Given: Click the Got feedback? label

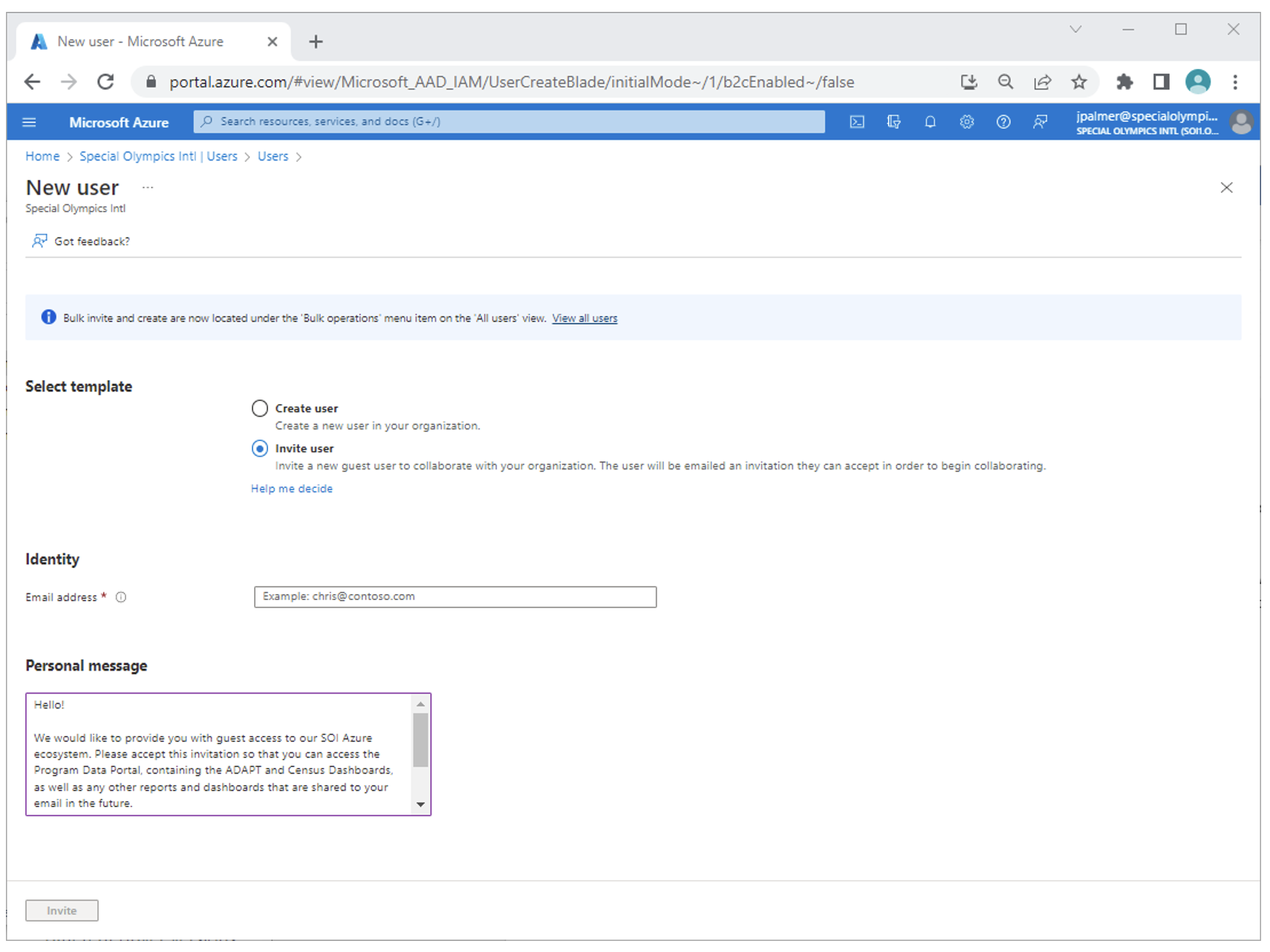Looking at the screenshot, I should (92, 241).
